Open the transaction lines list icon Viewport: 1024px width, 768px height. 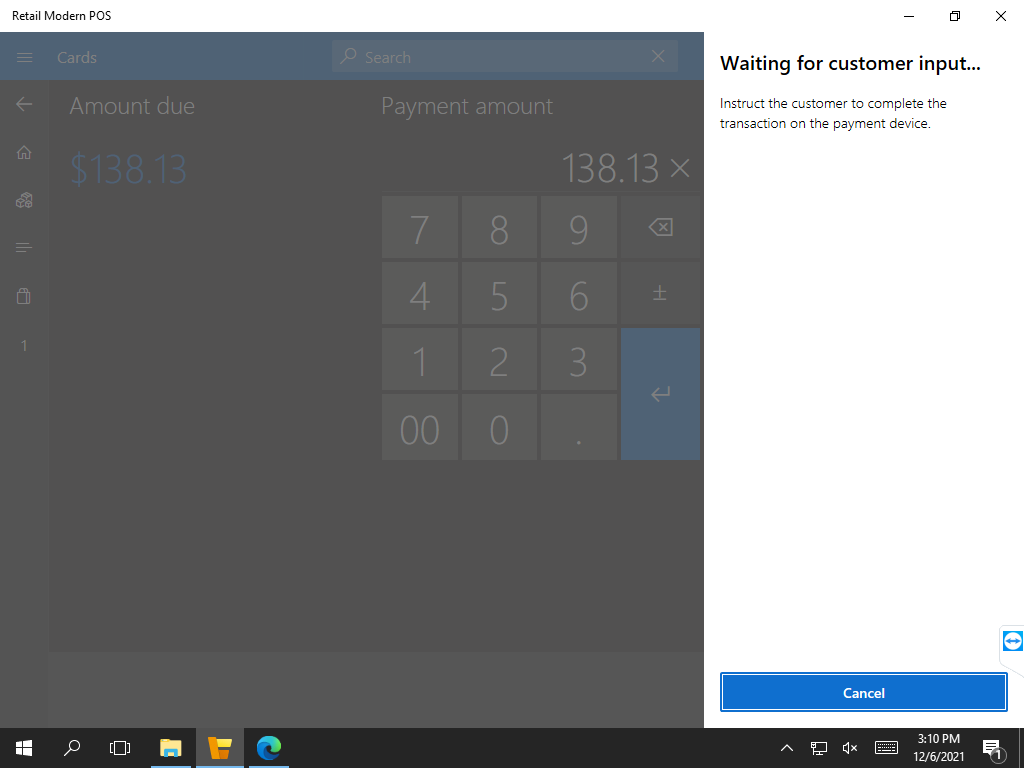[x=25, y=248]
